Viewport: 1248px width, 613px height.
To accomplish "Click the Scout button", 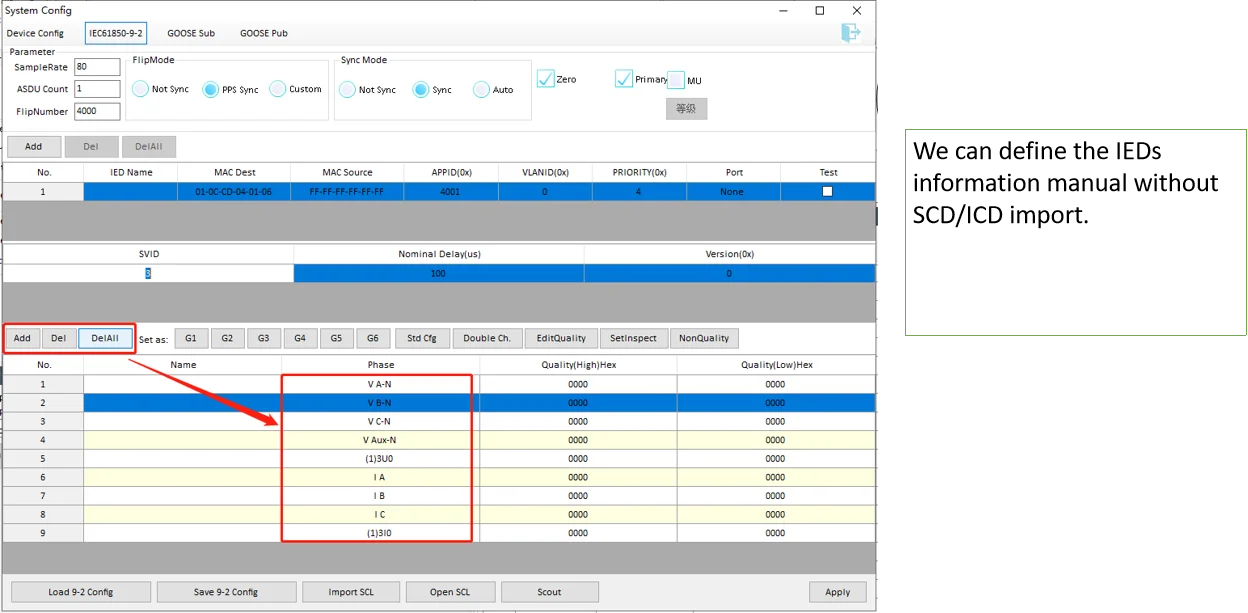I will pyautogui.click(x=549, y=592).
